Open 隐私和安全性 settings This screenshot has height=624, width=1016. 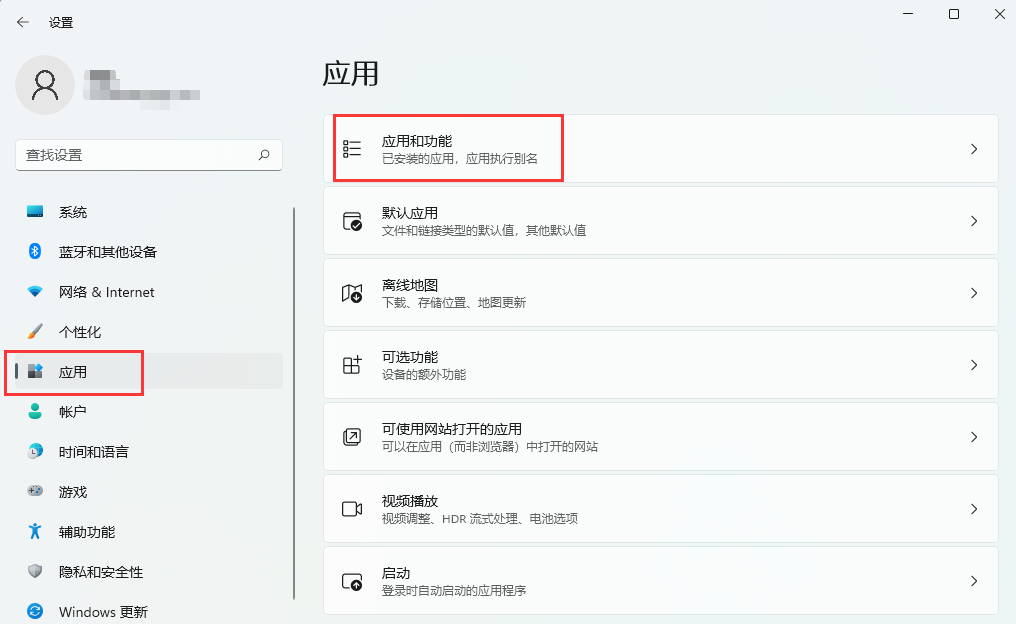(149, 572)
